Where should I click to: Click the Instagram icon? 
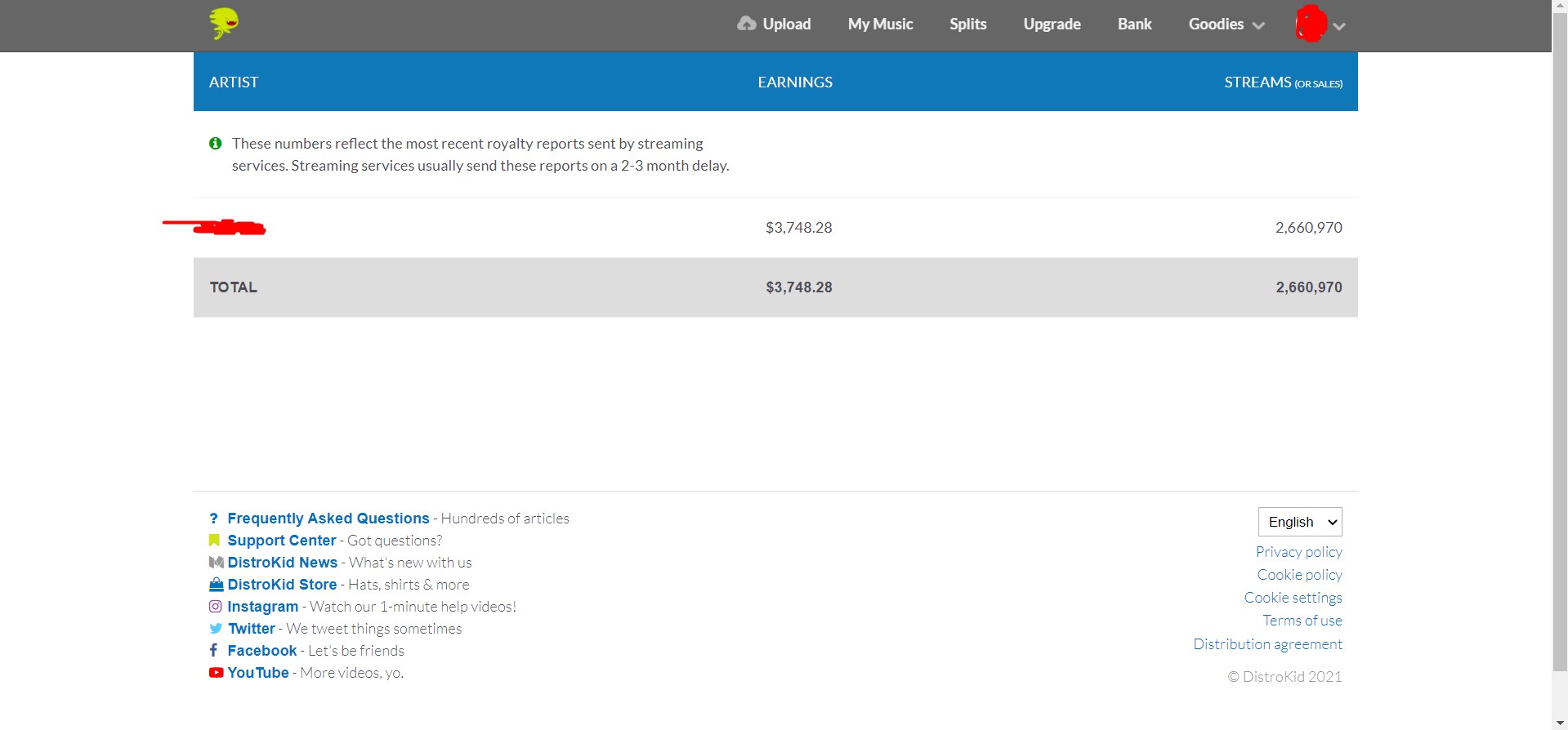[216, 607]
